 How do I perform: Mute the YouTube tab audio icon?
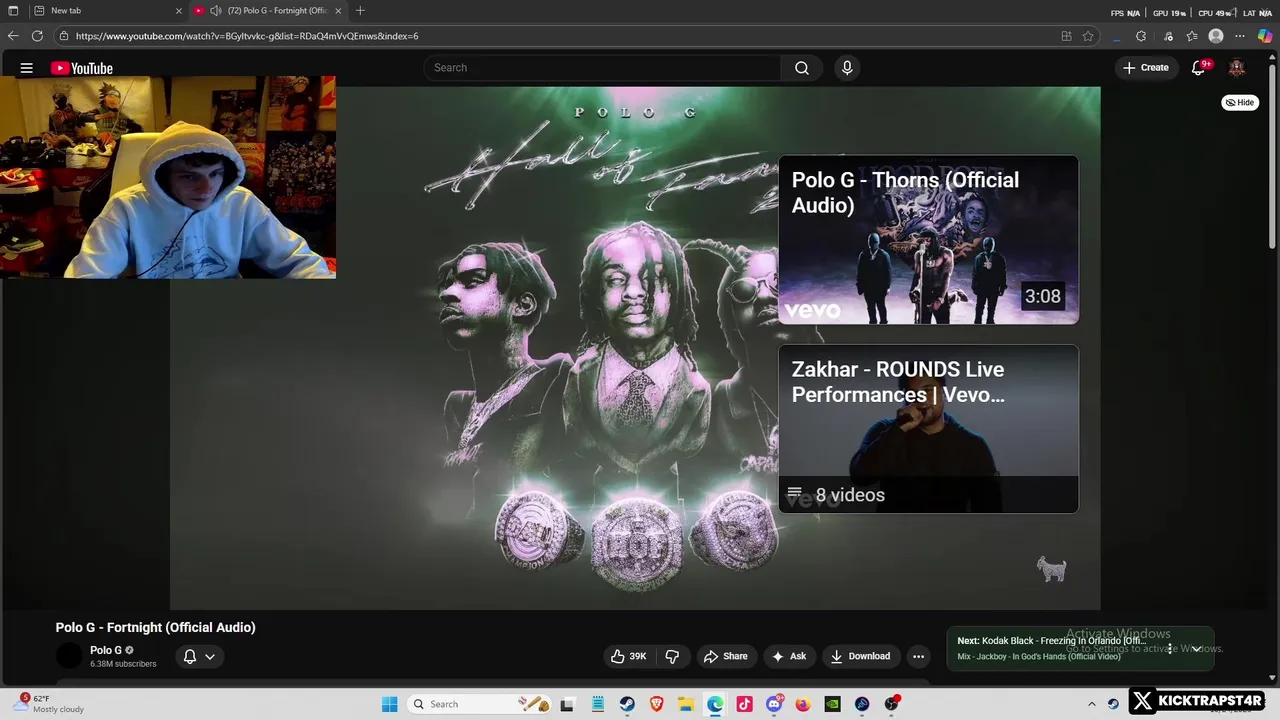(x=215, y=11)
